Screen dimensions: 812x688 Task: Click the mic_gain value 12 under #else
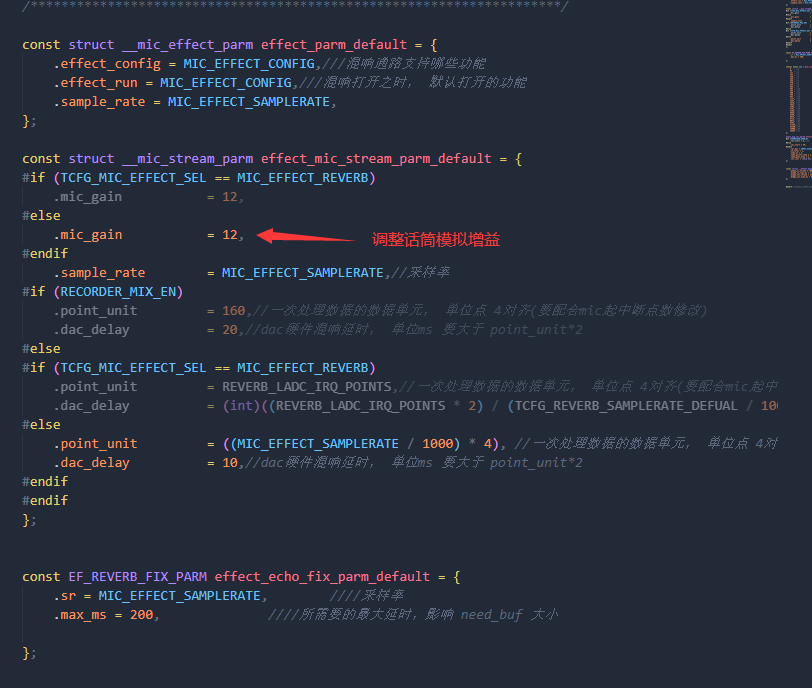point(229,235)
